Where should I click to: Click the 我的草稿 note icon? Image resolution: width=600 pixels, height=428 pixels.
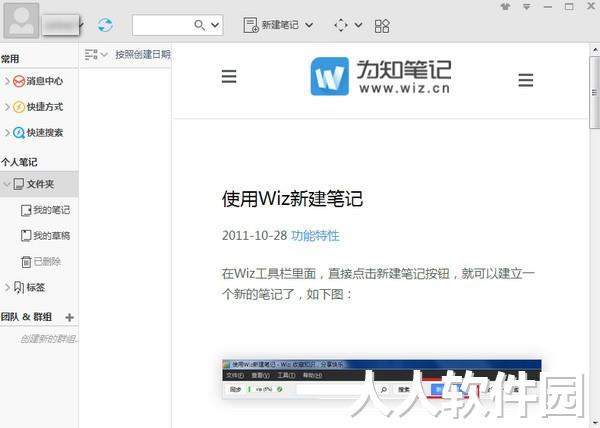click(26, 236)
